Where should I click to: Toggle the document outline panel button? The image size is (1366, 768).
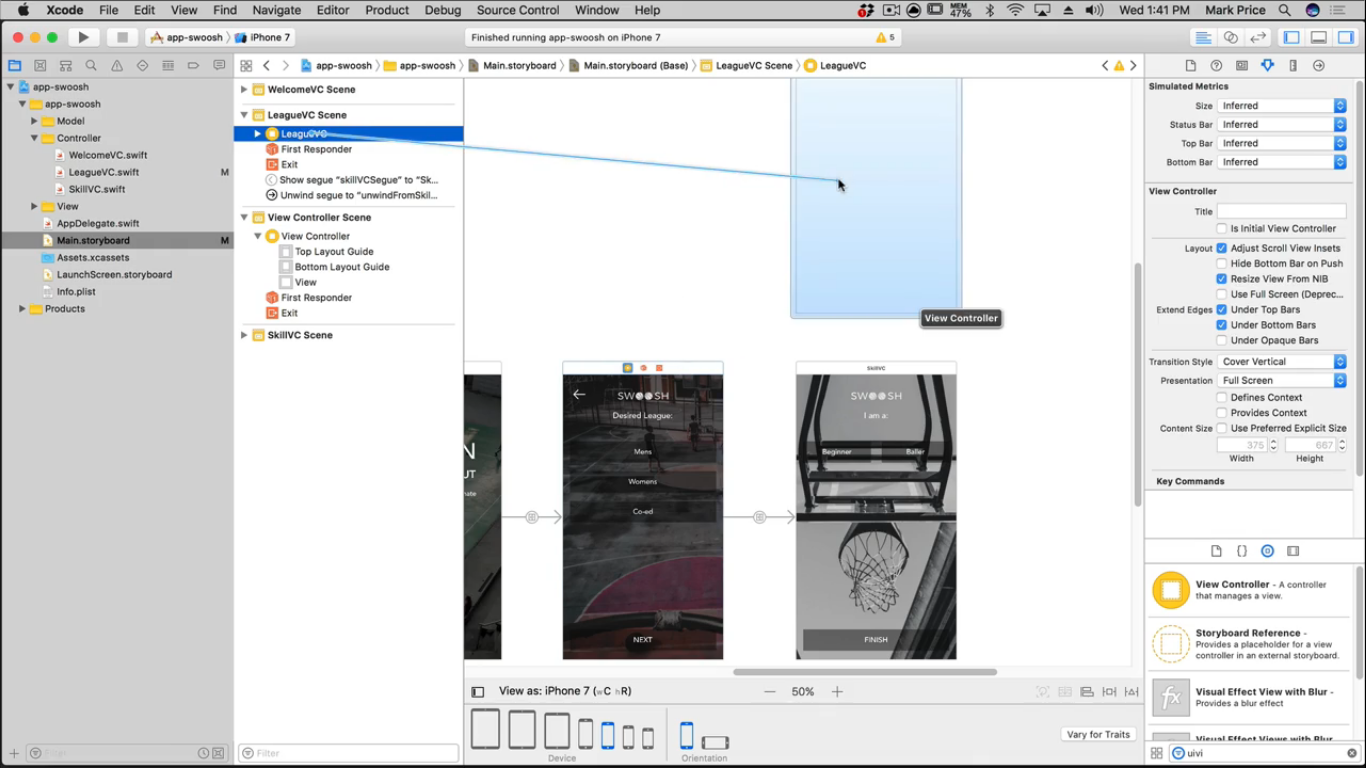478,691
